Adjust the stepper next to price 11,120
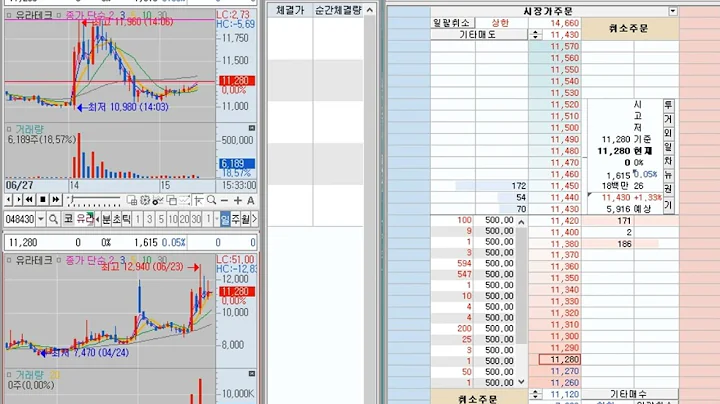The height and width of the screenshot is (404, 720). coord(535,394)
